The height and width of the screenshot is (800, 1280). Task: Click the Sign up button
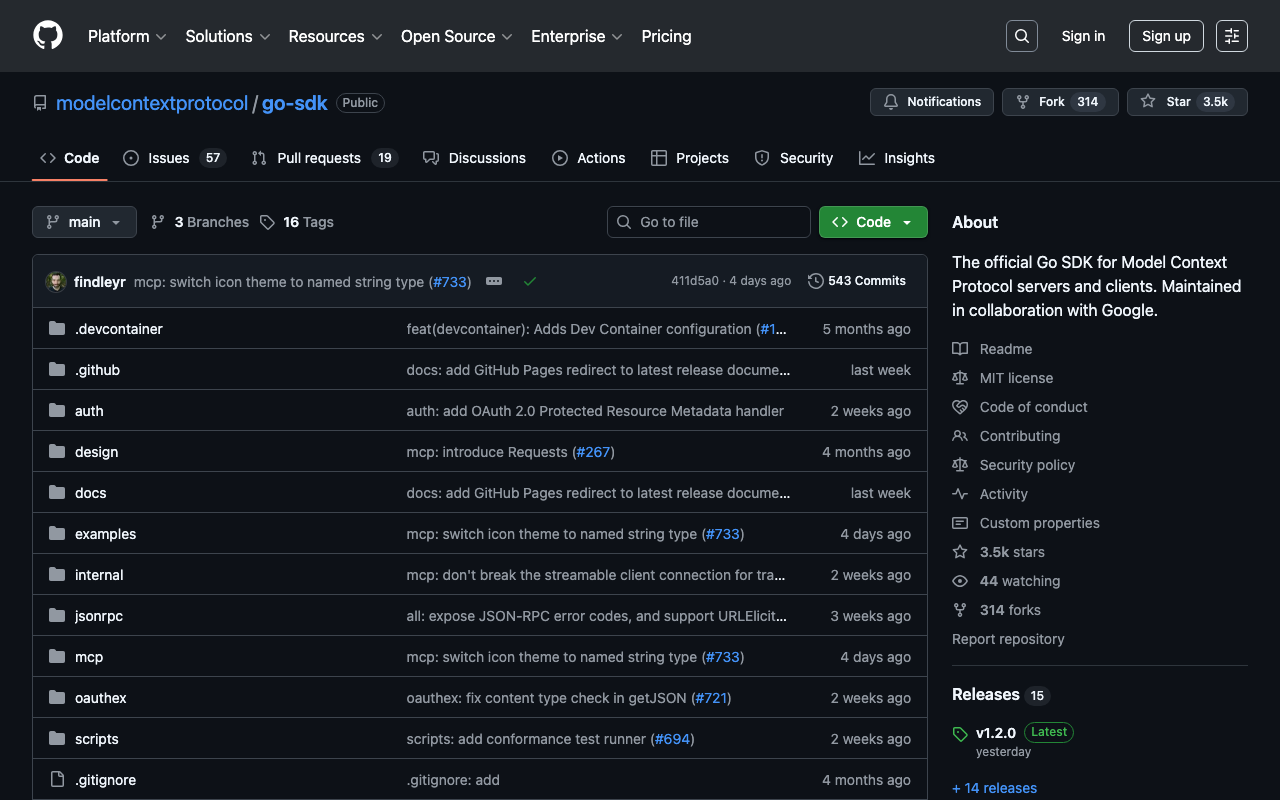pos(1165,36)
